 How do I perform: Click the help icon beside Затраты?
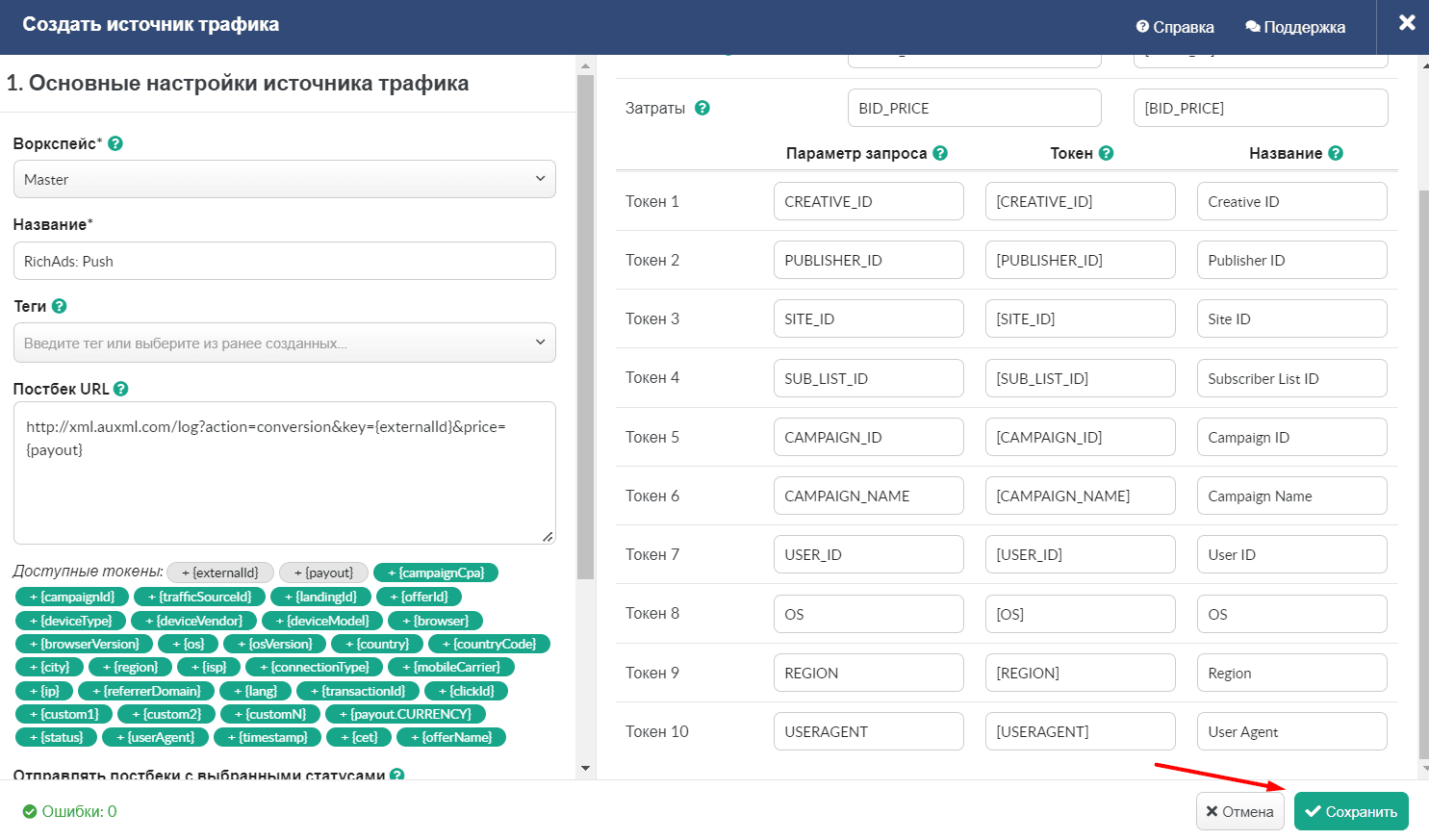(x=702, y=108)
